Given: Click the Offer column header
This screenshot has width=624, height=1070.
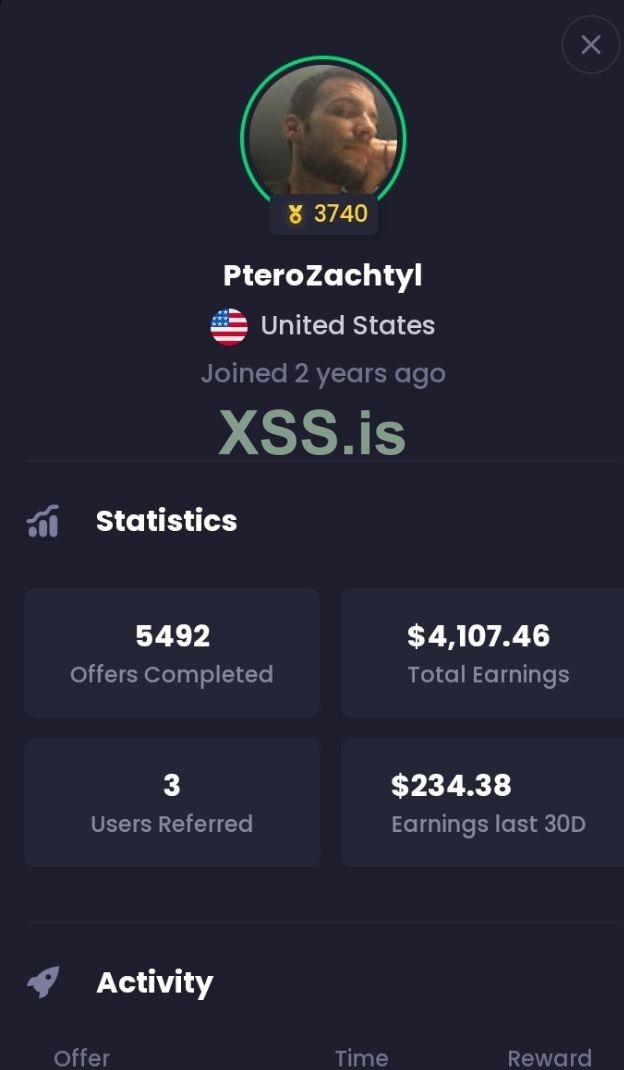Looking at the screenshot, I should pyautogui.click(x=82, y=1058).
